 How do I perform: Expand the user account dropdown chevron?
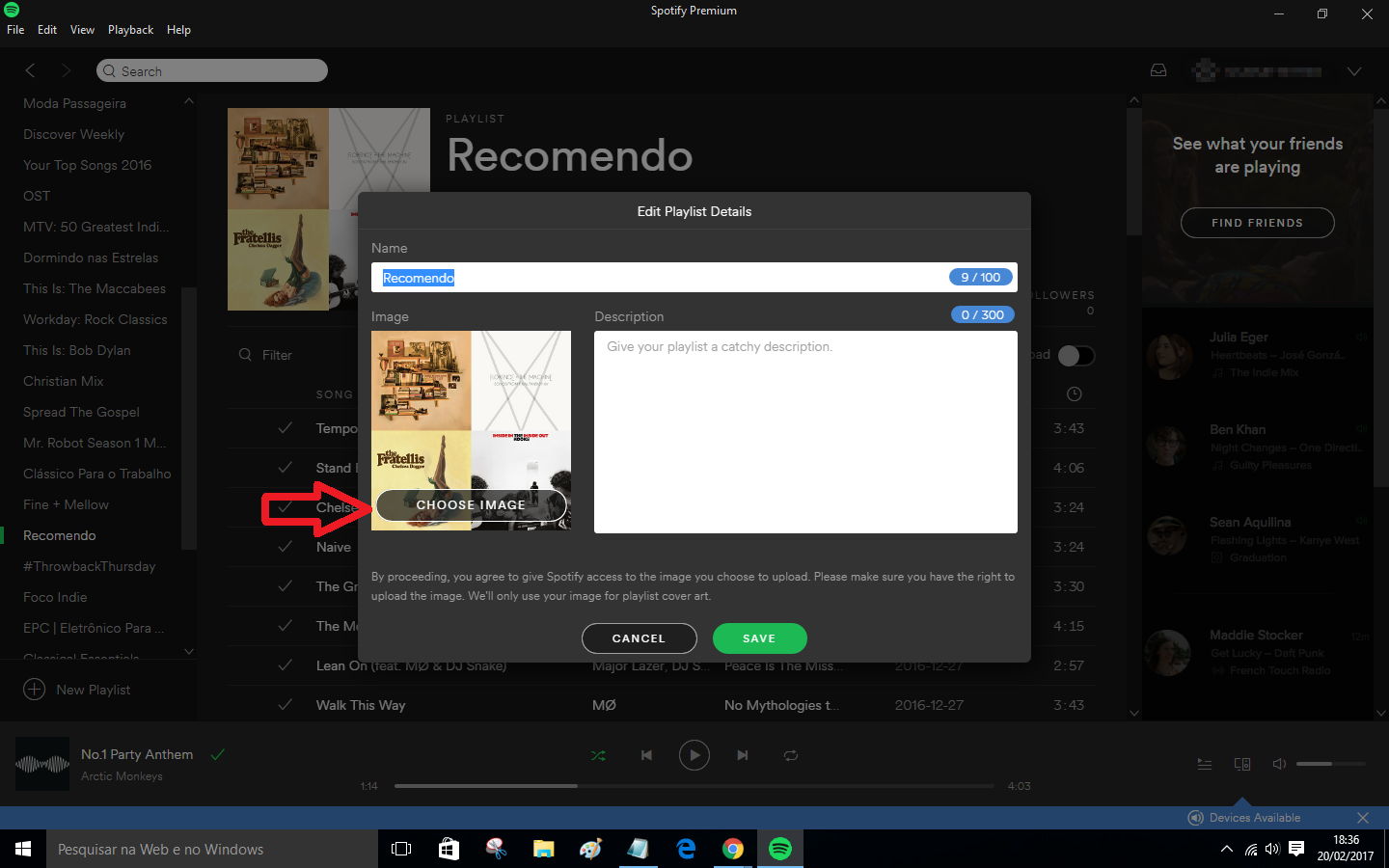click(1354, 71)
